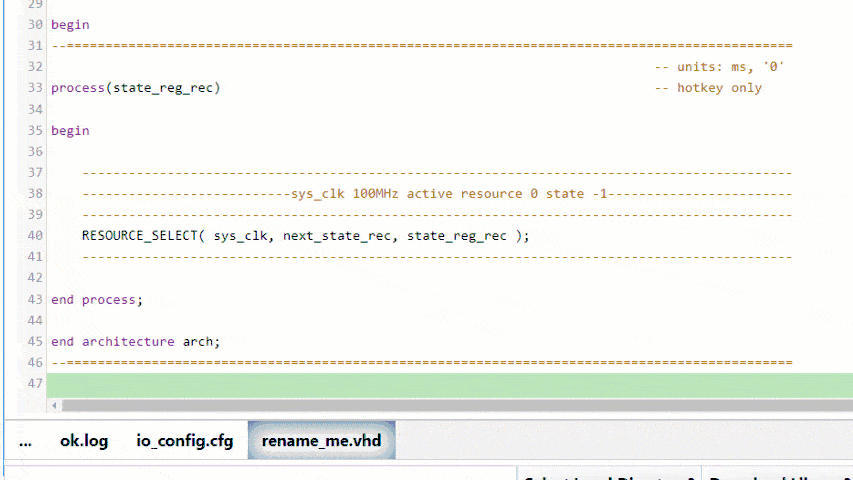The height and width of the screenshot is (480, 853).
Task: Click the RESOURCE_SELECT procedure call
Action: [140, 236]
